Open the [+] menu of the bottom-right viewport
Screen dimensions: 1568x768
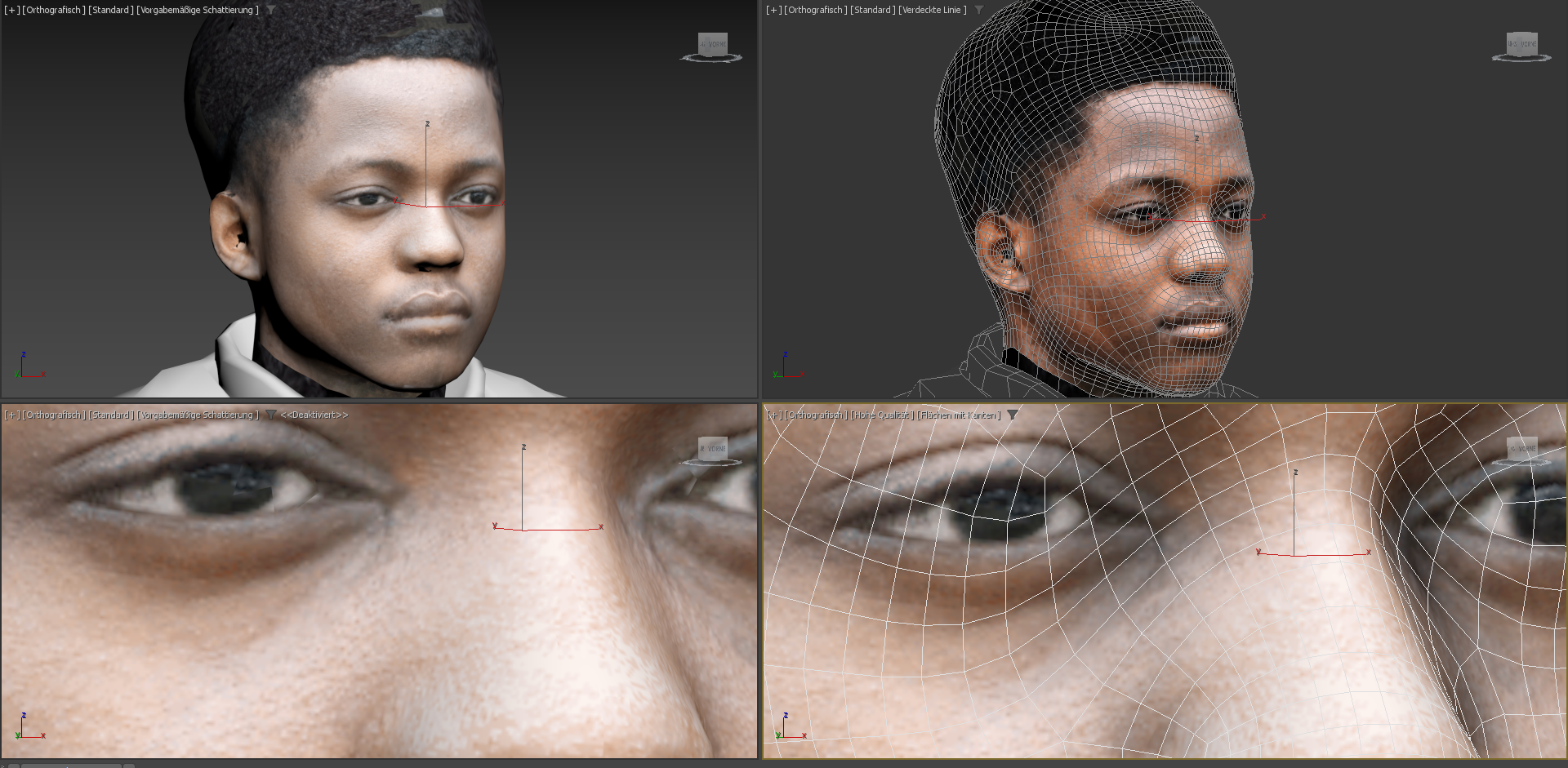click(773, 415)
